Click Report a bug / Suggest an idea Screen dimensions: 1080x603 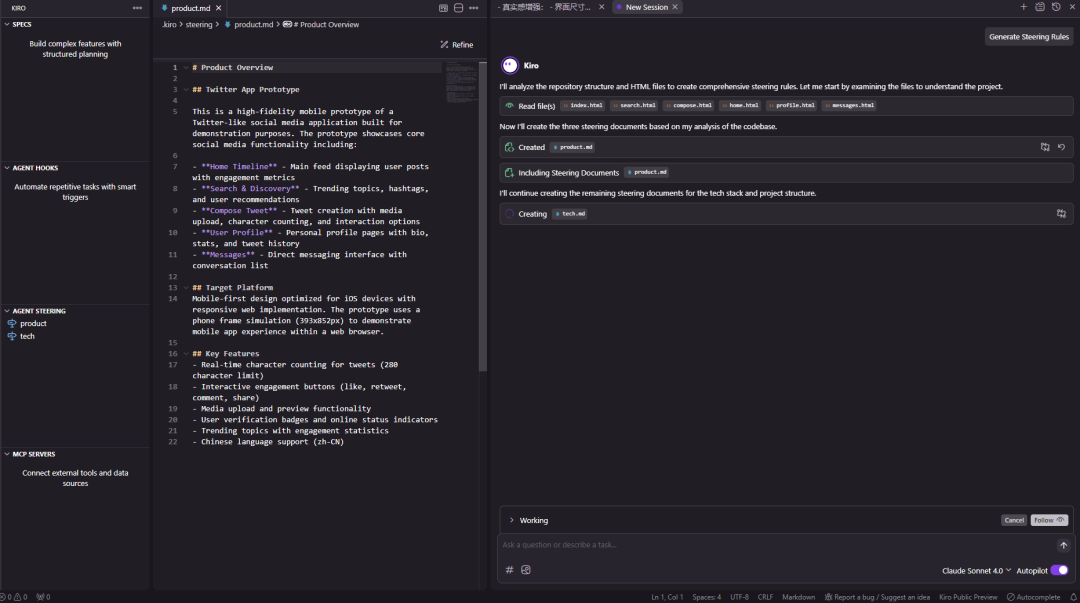point(878,597)
